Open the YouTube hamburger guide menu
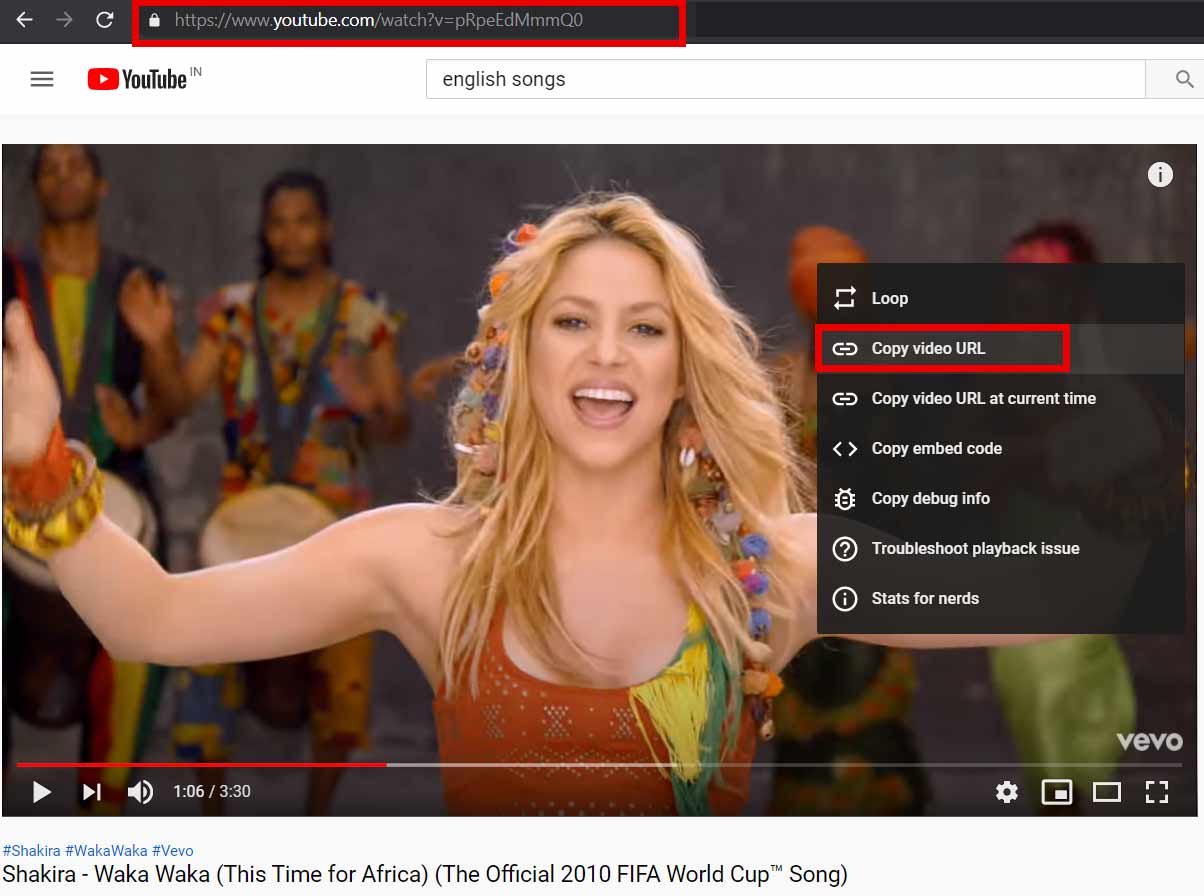Image resolution: width=1204 pixels, height=896 pixels. (x=42, y=79)
